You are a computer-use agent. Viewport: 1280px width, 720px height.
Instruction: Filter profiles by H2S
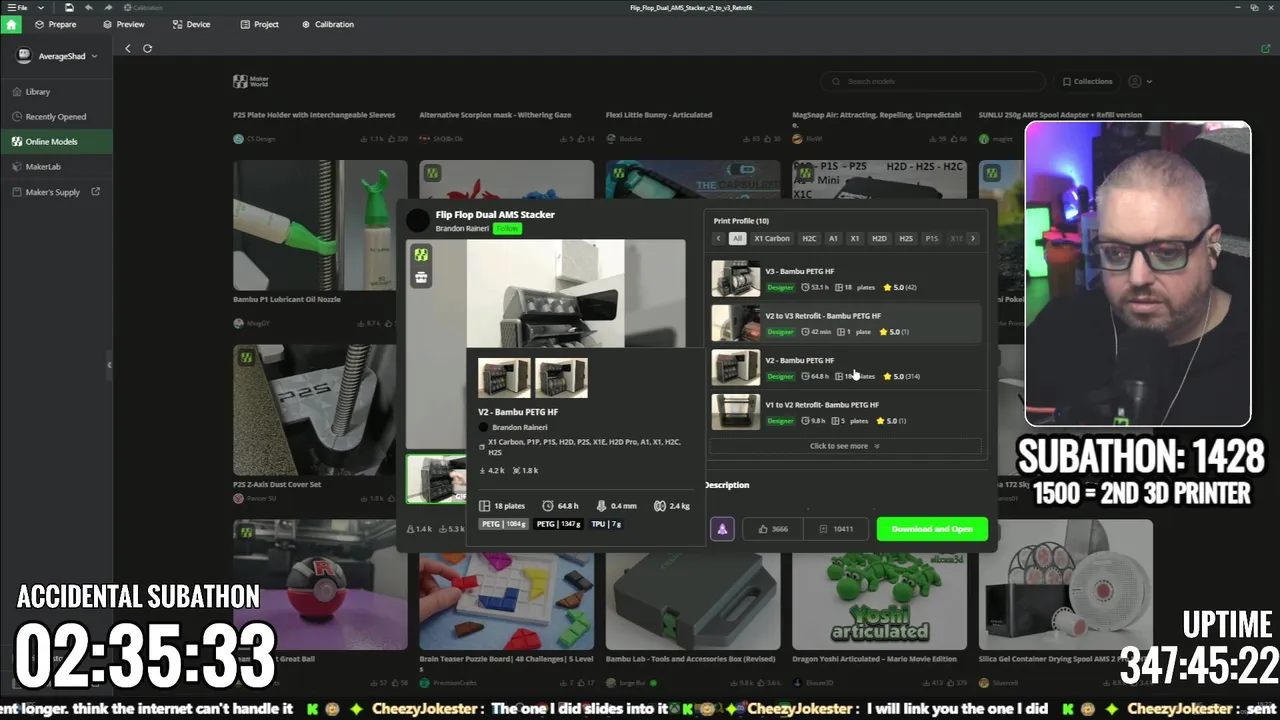pyautogui.click(x=905, y=238)
